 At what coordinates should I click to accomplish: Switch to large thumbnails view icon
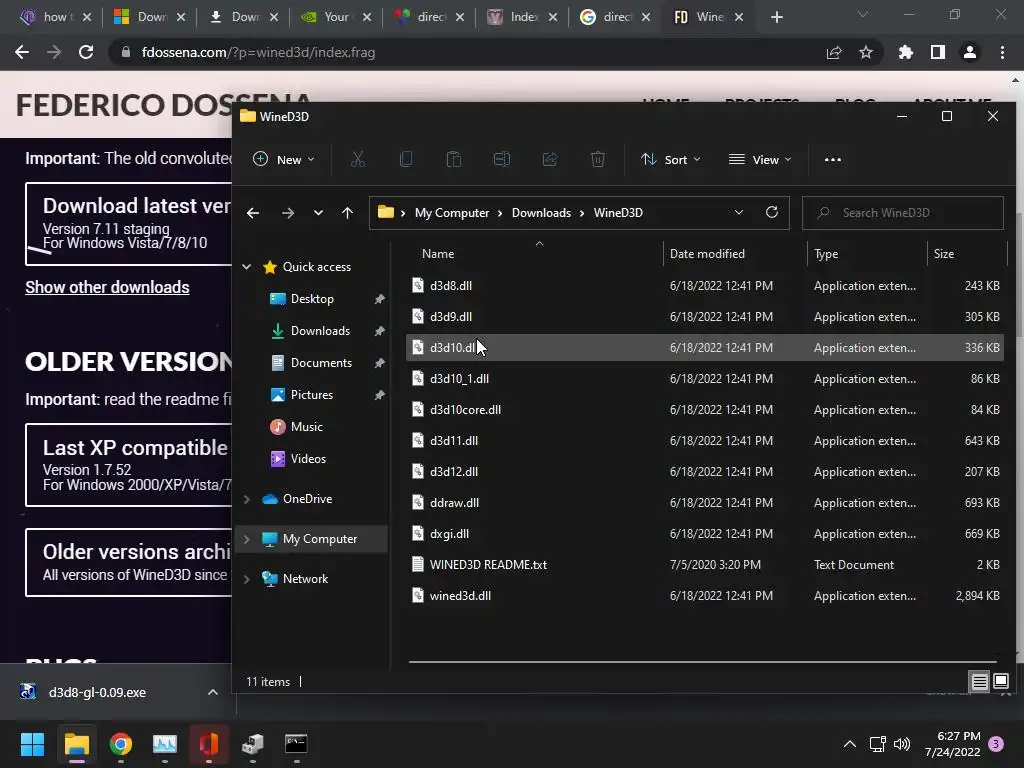click(x=1000, y=682)
